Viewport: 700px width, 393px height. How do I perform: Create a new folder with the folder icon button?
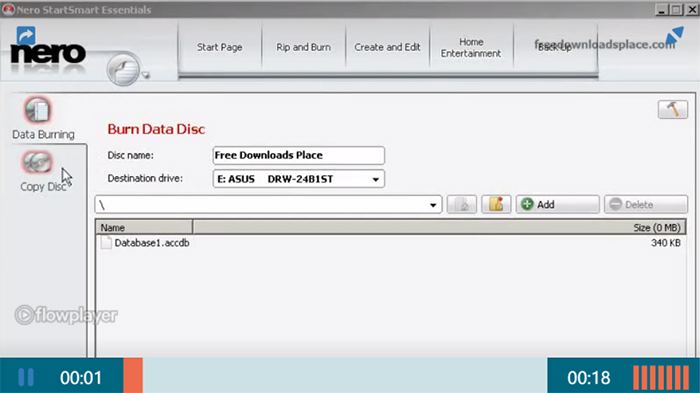click(496, 205)
